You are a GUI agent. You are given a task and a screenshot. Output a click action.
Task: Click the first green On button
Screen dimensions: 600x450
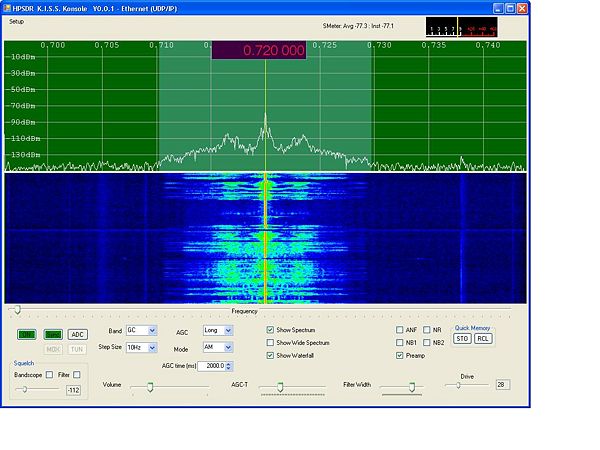[27, 334]
